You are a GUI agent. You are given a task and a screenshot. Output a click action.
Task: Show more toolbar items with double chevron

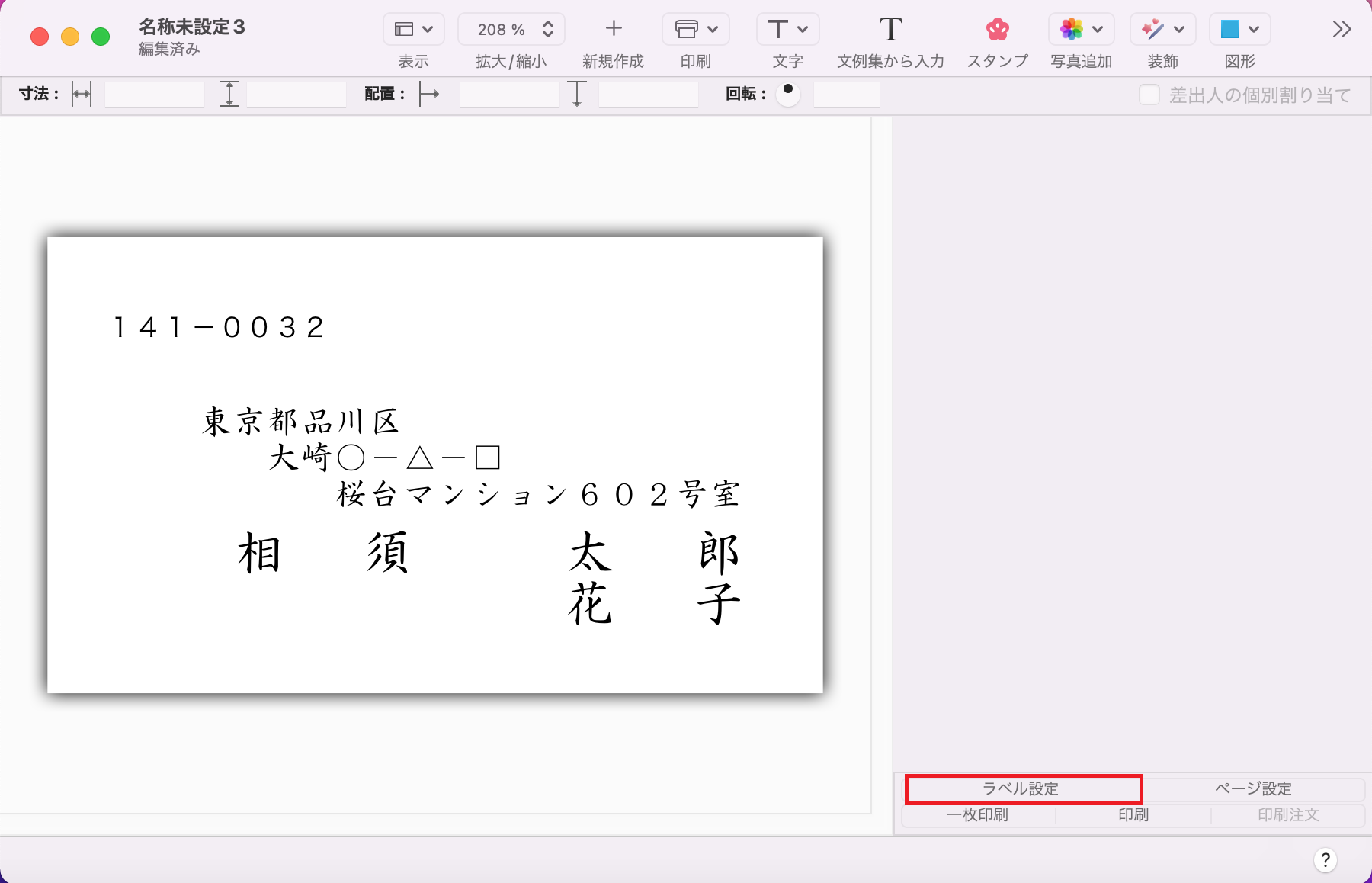[1342, 29]
